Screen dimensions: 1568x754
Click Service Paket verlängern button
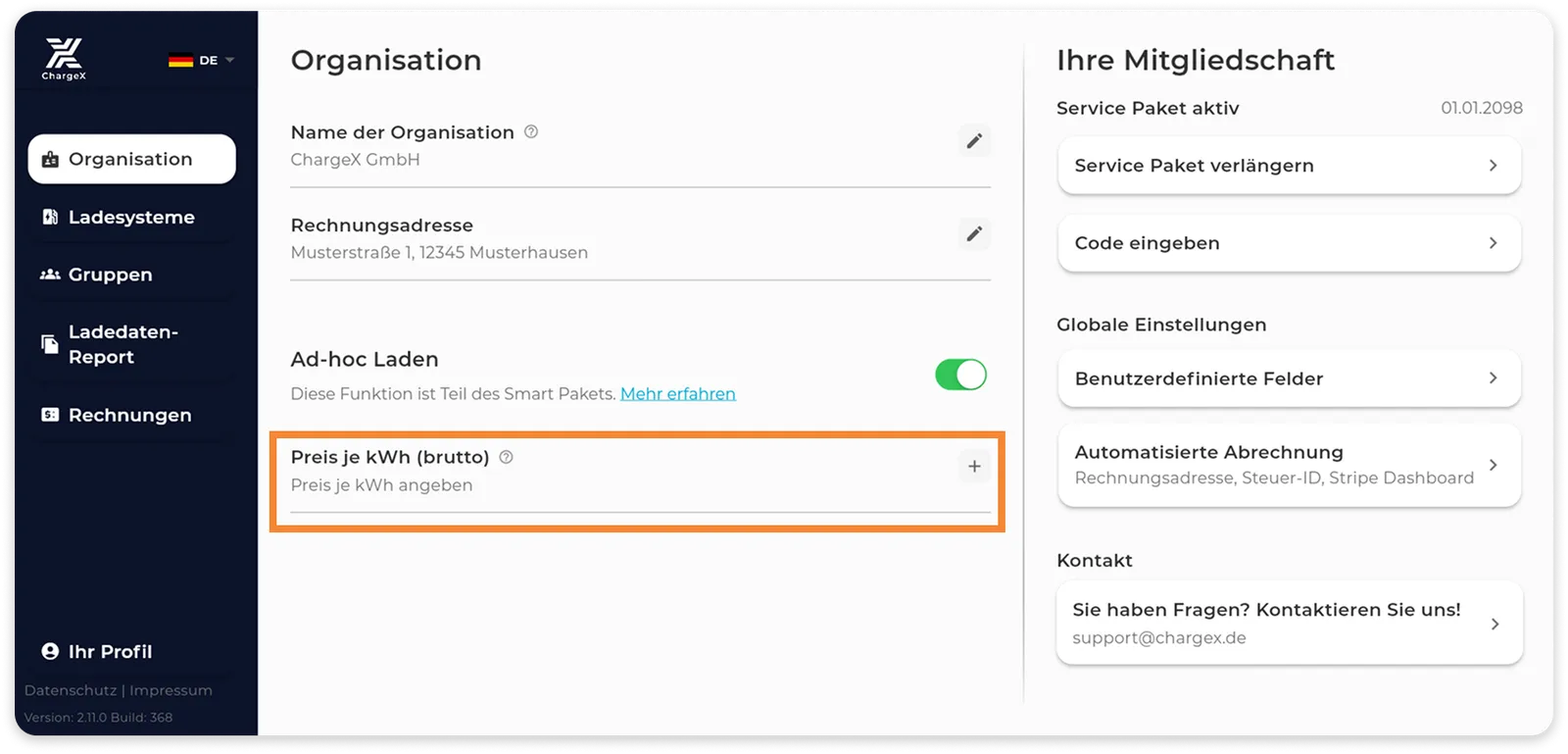pos(1289,166)
